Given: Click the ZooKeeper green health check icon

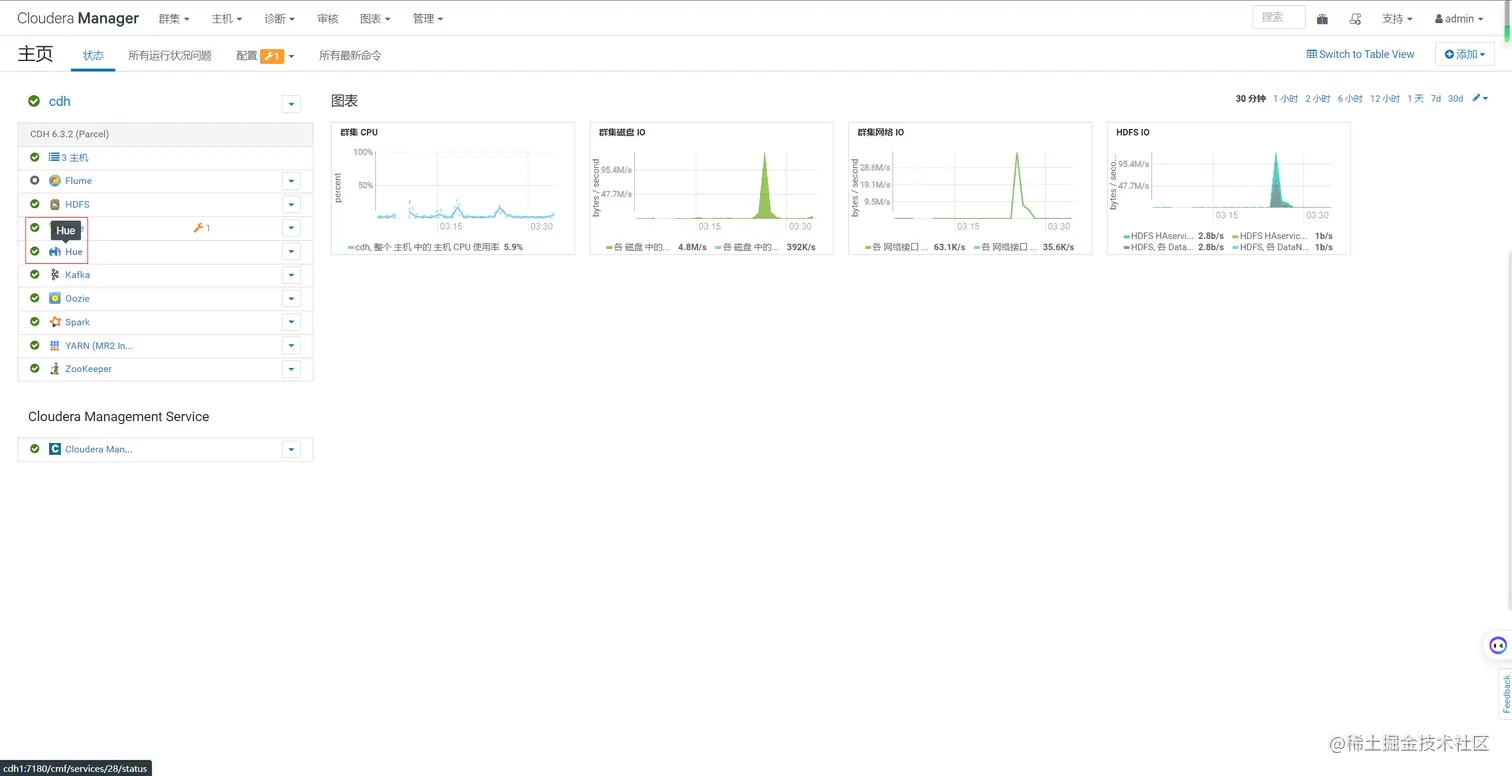Looking at the screenshot, I should 35,369.
